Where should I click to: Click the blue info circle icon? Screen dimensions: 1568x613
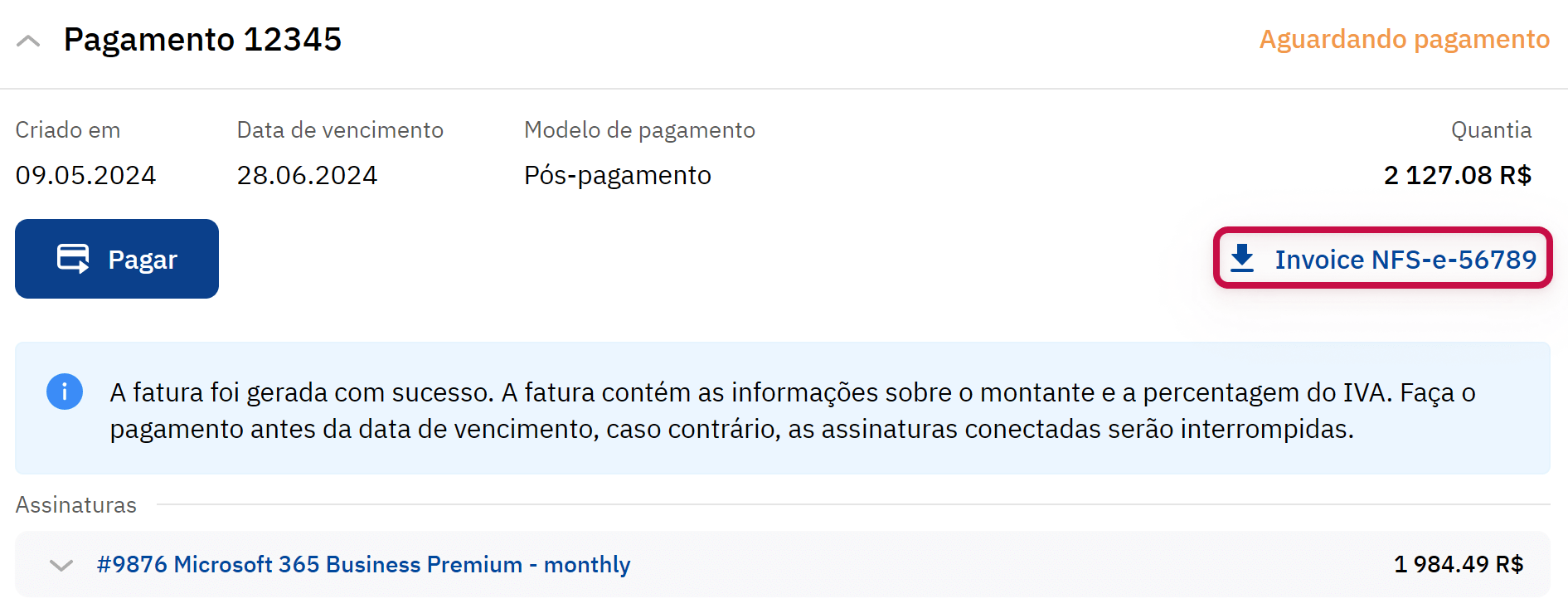coord(65,392)
